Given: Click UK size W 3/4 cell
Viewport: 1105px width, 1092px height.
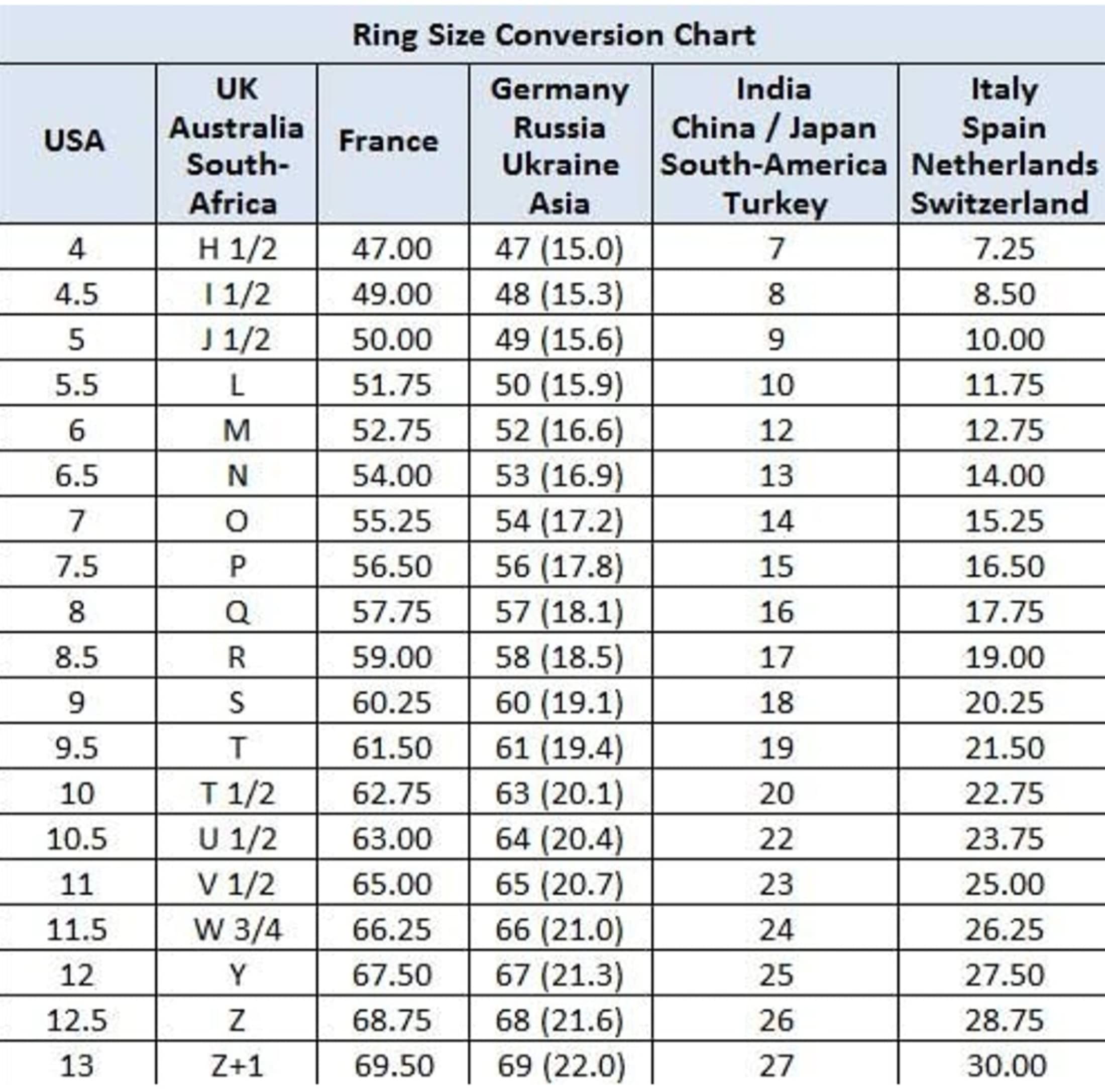Looking at the screenshot, I should (236, 928).
